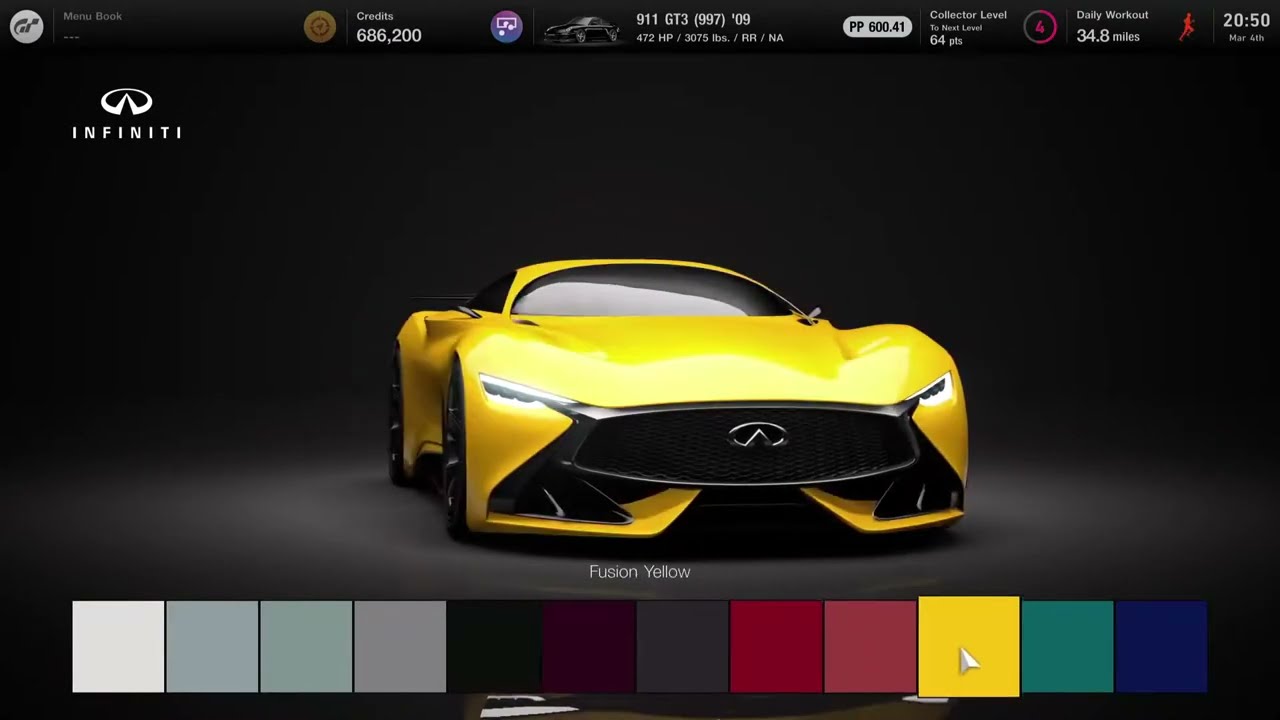Open the Menu Book label
Viewport: 1280px width, 720px height.
click(x=92, y=16)
